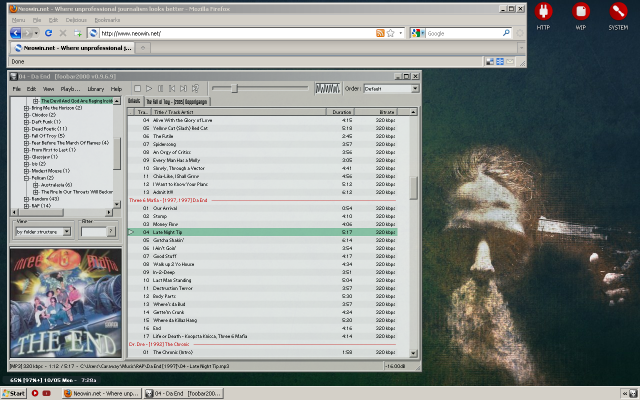This screenshot has width=640, height=400.
Task: Click the Three 6 Mafia album art thumbnail
Action: coord(66,303)
